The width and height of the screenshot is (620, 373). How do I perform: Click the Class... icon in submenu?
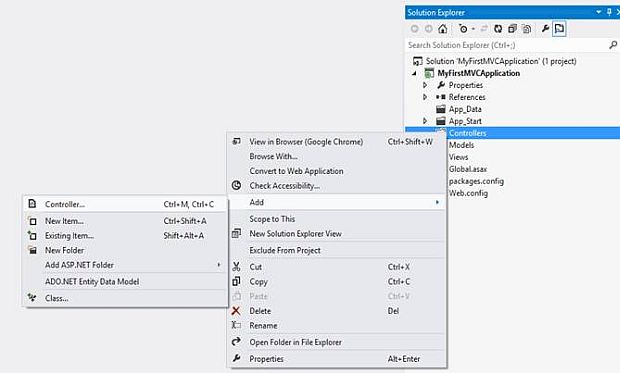click(32, 297)
